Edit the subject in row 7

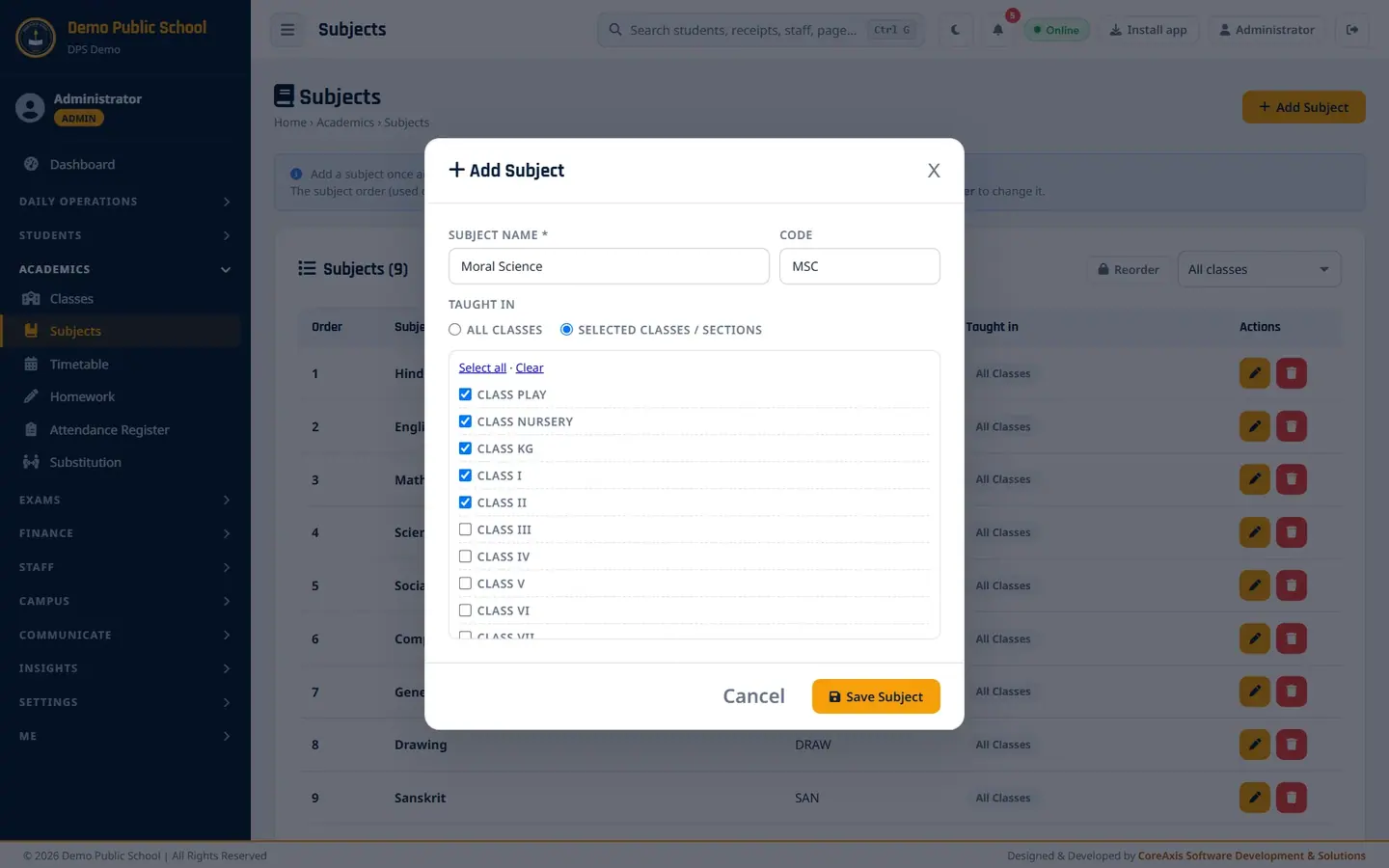tap(1254, 692)
